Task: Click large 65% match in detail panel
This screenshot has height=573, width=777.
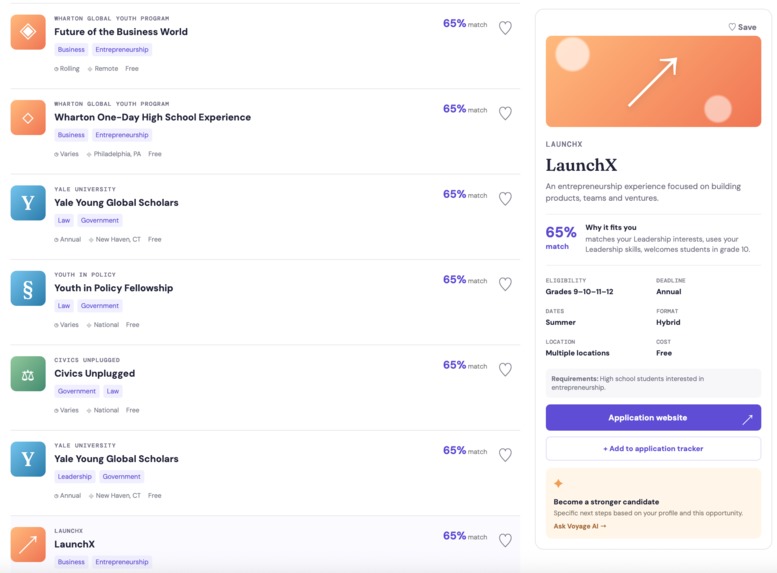Action: pyautogui.click(x=561, y=237)
